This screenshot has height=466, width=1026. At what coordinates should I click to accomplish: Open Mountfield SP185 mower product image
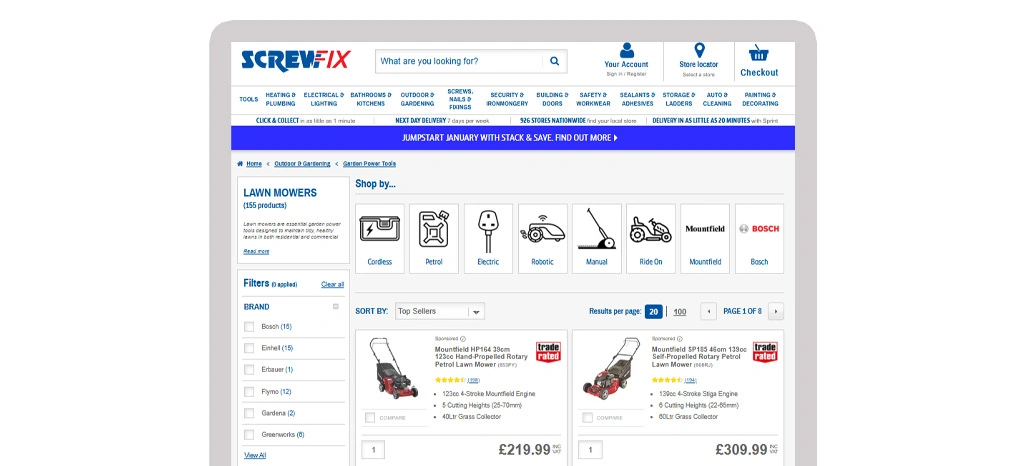pos(611,368)
